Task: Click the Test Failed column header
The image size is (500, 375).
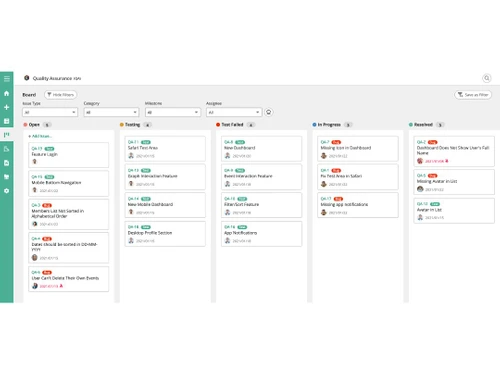Action: (x=232, y=125)
